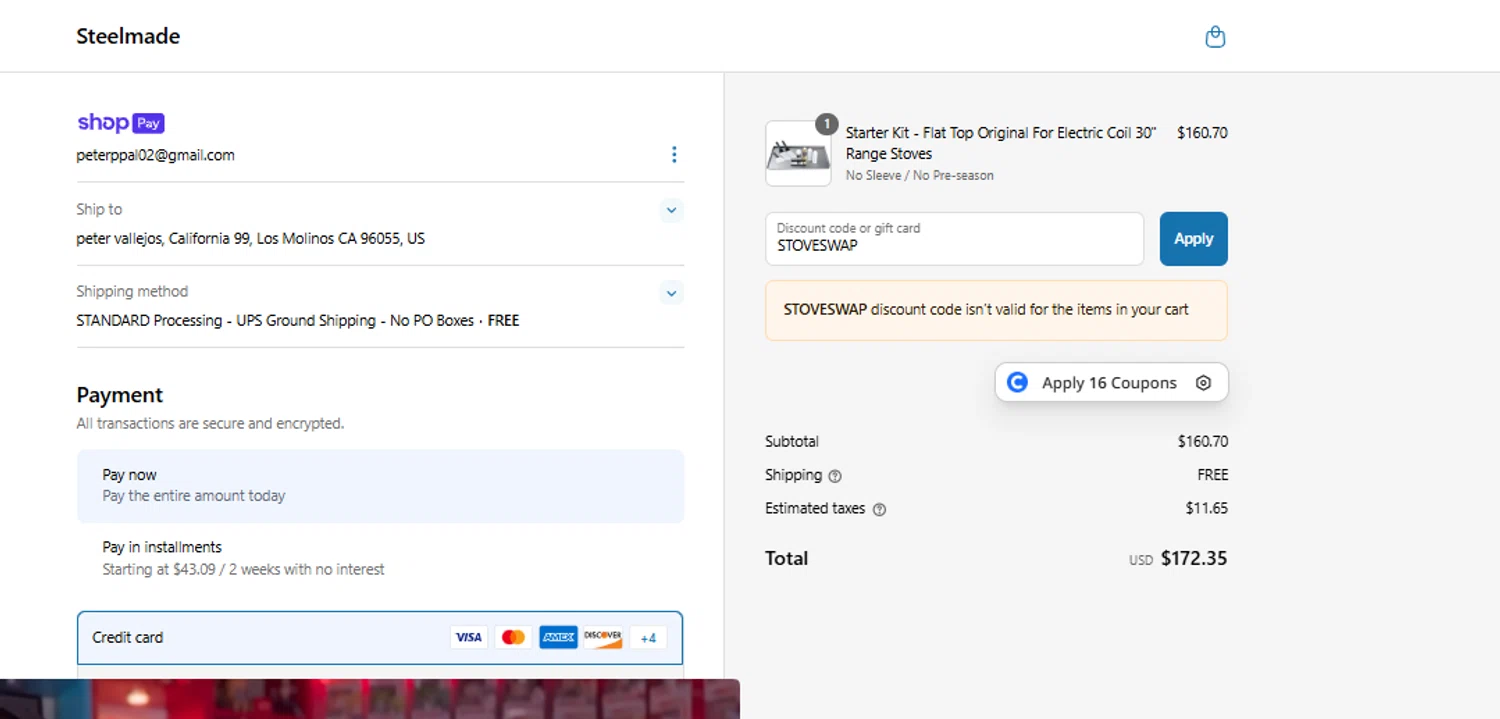Expand the Ship to section

pyautogui.click(x=672, y=210)
